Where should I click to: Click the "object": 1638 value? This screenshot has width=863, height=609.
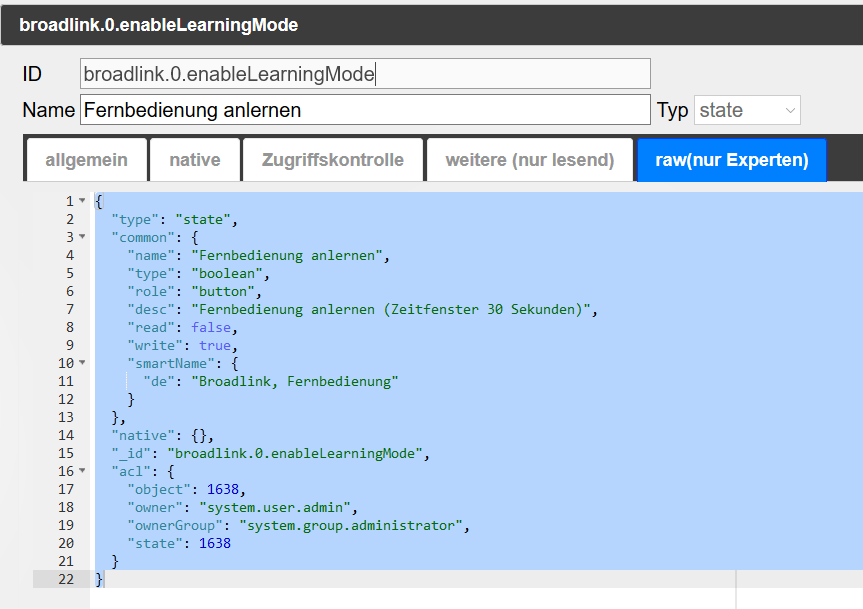point(223,489)
